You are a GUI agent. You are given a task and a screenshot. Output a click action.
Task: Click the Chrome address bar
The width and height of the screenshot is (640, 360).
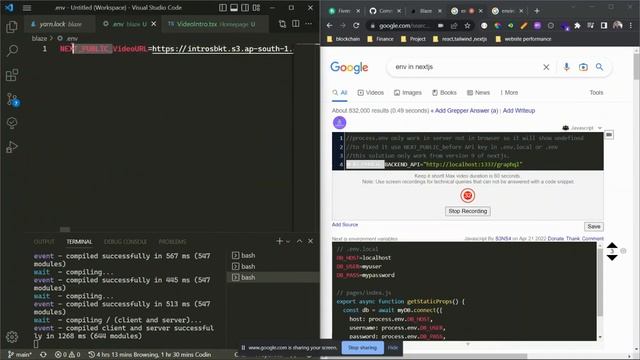click(404, 26)
